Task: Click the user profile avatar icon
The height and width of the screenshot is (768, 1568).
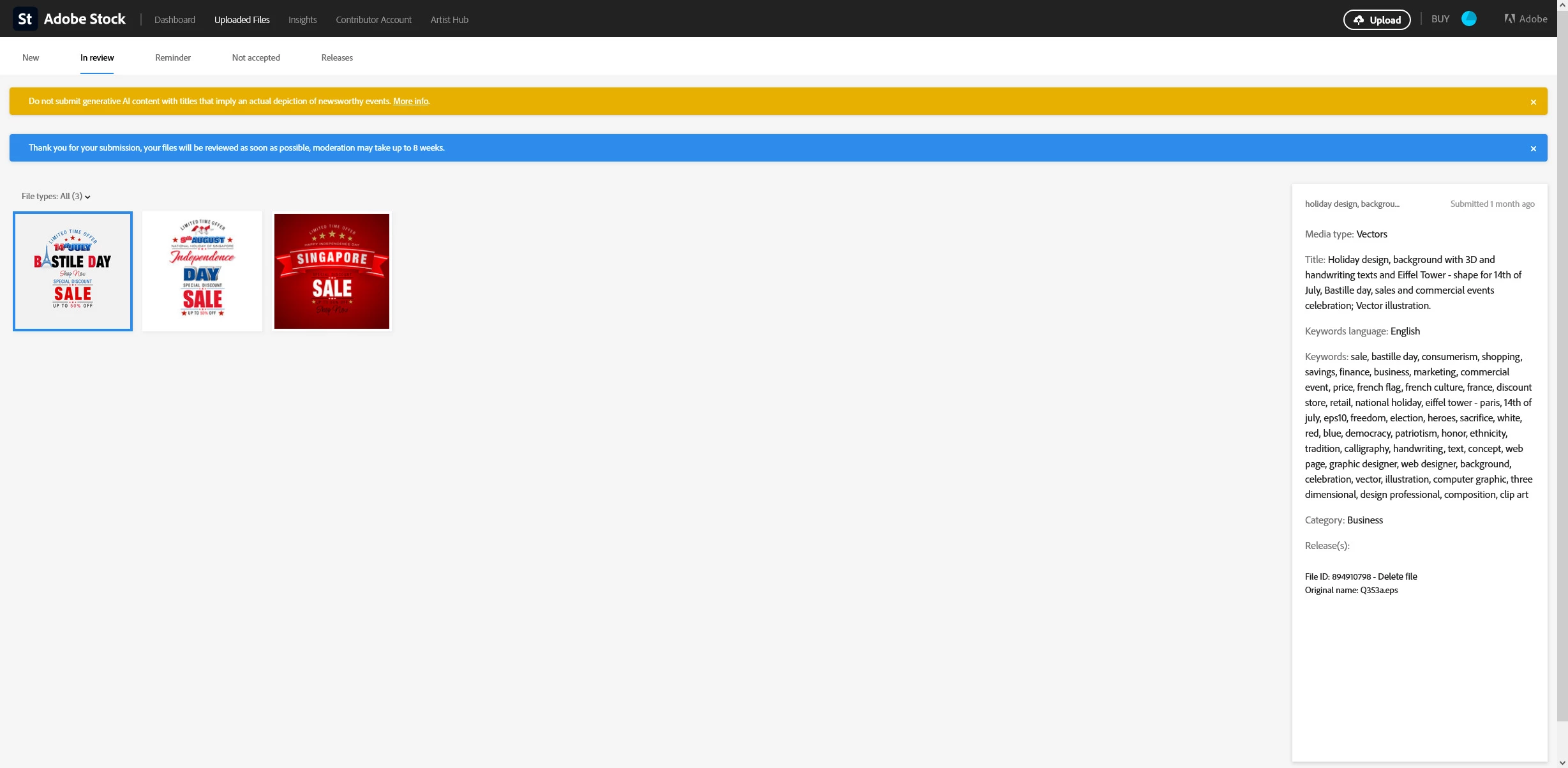Action: pyautogui.click(x=1468, y=19)
